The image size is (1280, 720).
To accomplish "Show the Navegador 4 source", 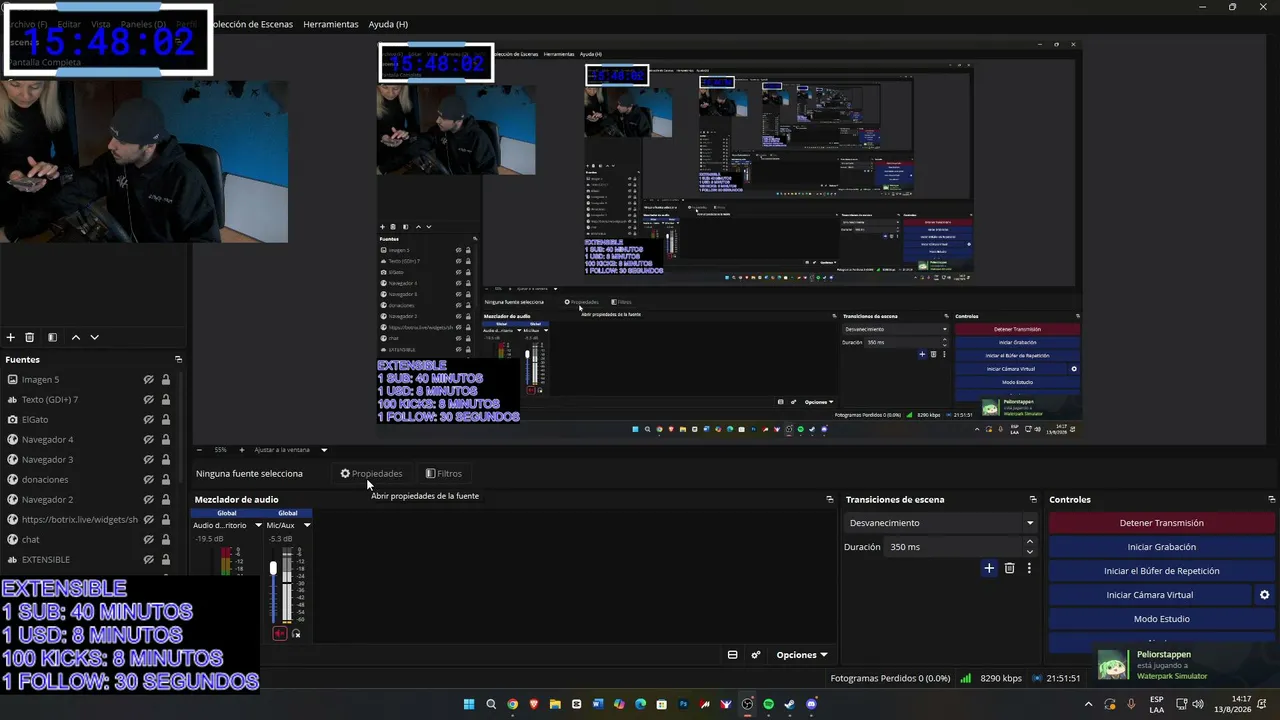I will coord(148,440).
